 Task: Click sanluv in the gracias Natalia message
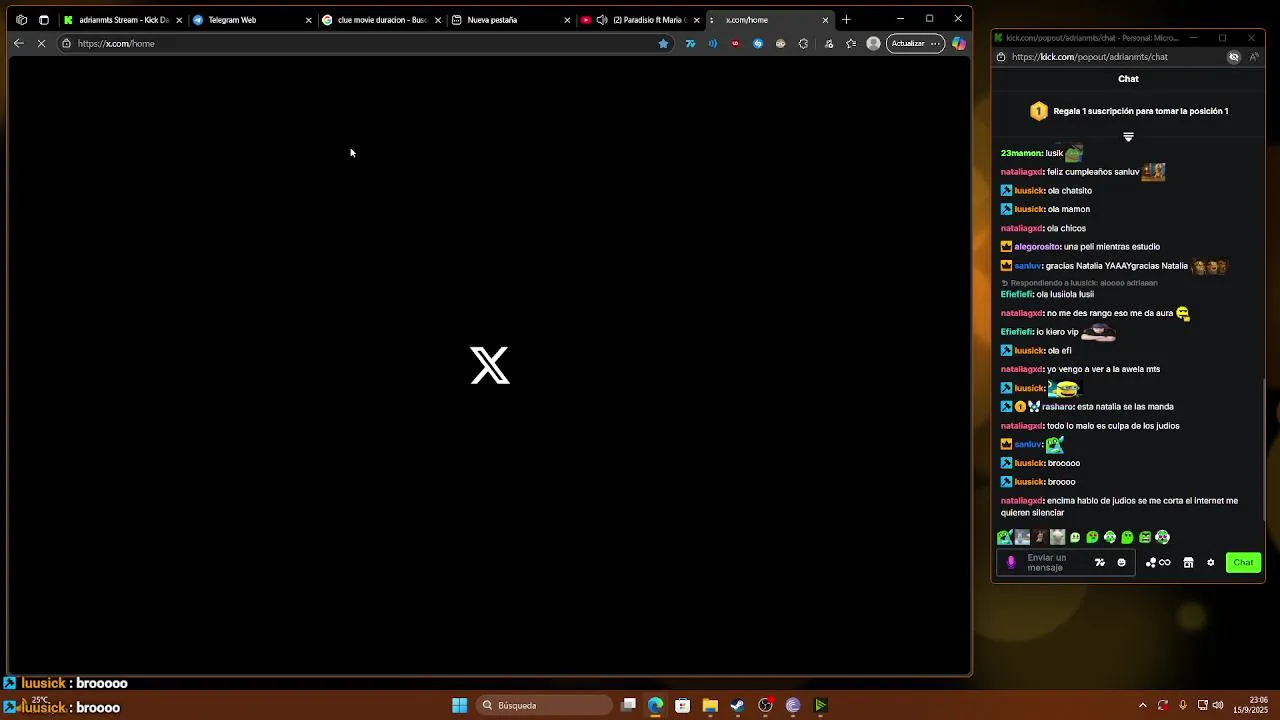[1028, 266]
